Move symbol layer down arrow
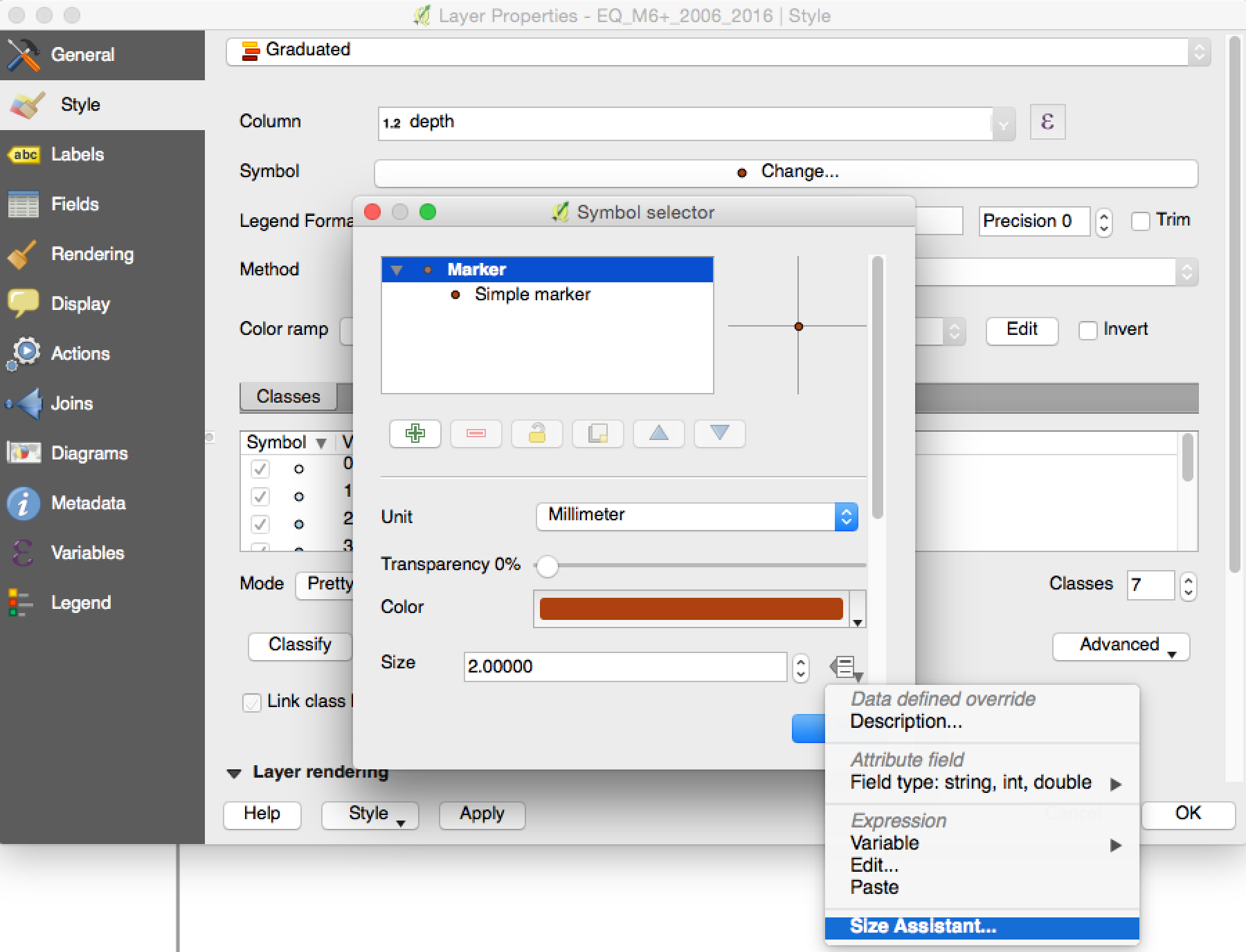Screen dimensions: 1246x952 click(719, 434)
